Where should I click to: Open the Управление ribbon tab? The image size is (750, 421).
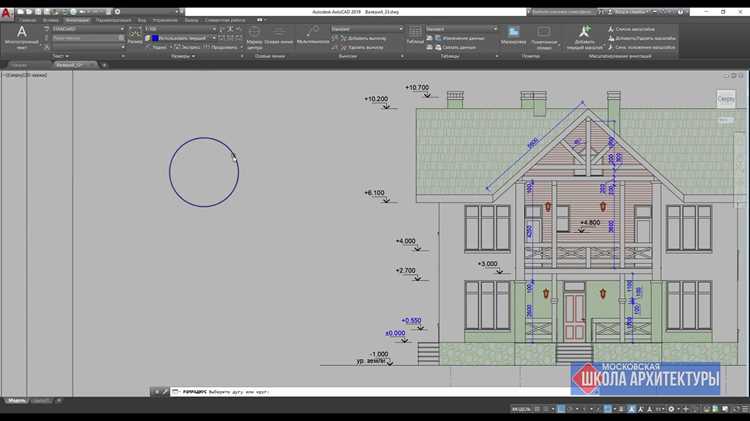[x=165, y=20]
